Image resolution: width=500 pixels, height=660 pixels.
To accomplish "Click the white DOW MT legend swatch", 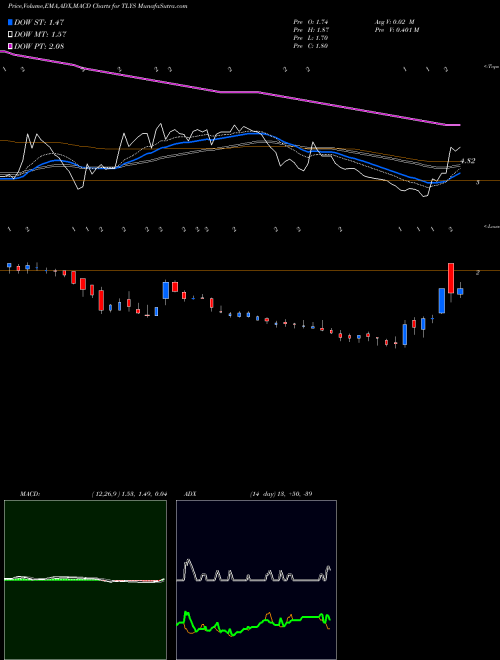I will [11, 35].
